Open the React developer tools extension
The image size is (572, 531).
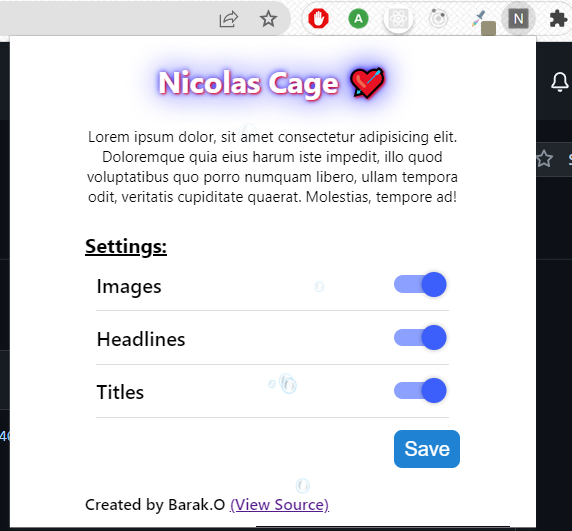point(398,19)
